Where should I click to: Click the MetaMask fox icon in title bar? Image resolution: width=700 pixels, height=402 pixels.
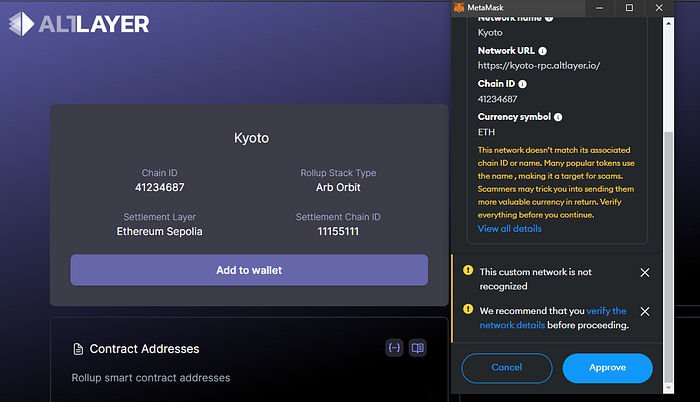(x=459, y=8)
